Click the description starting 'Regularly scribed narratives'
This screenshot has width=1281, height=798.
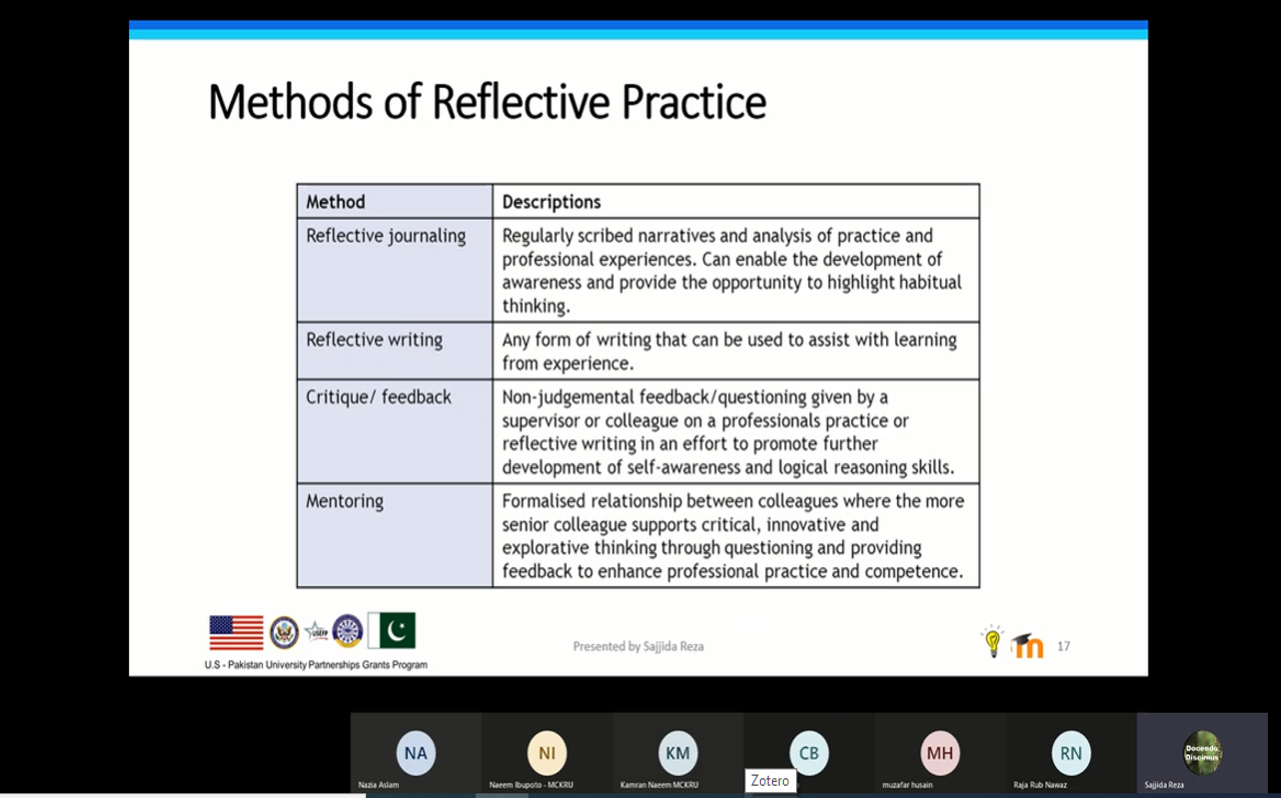click(x=736, y=270)
